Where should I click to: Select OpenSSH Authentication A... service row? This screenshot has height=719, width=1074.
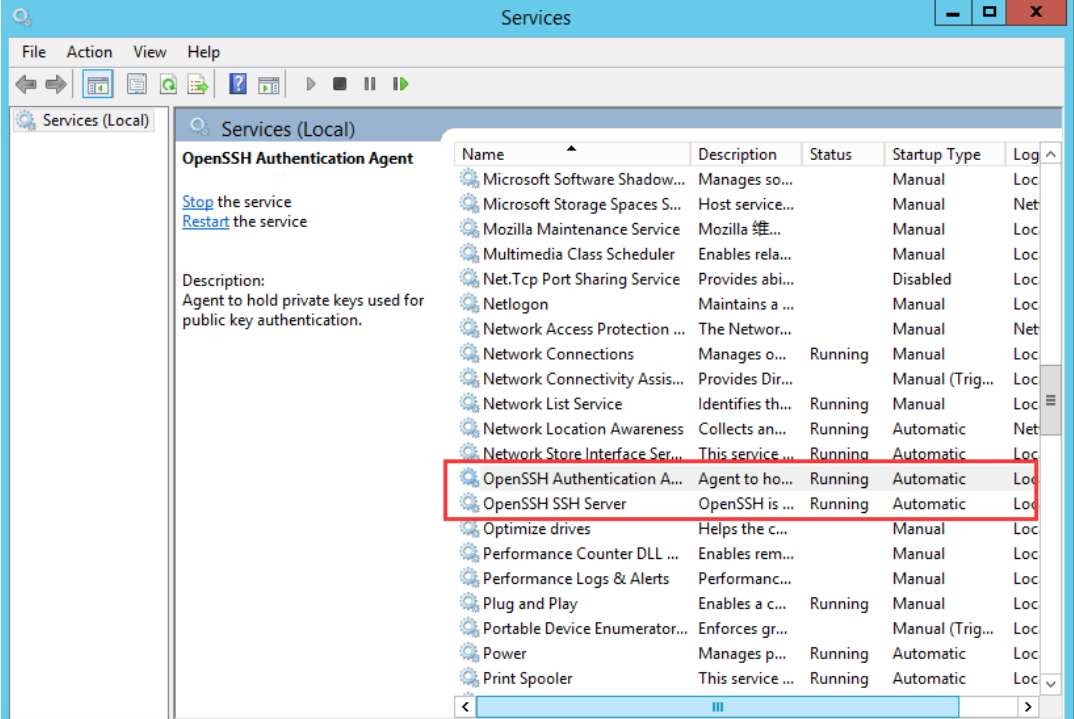748,479
